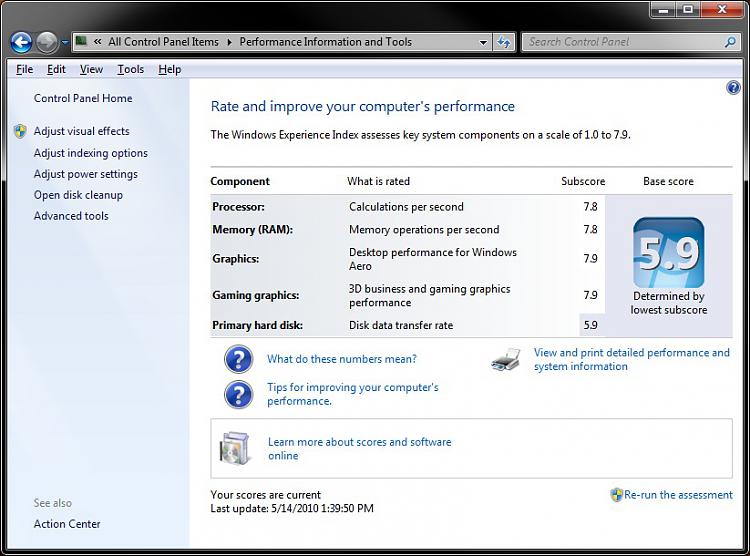Select the Primary hard disk row label
The image size is (750, 556).
pyautogui.click(x=257, y=325)
